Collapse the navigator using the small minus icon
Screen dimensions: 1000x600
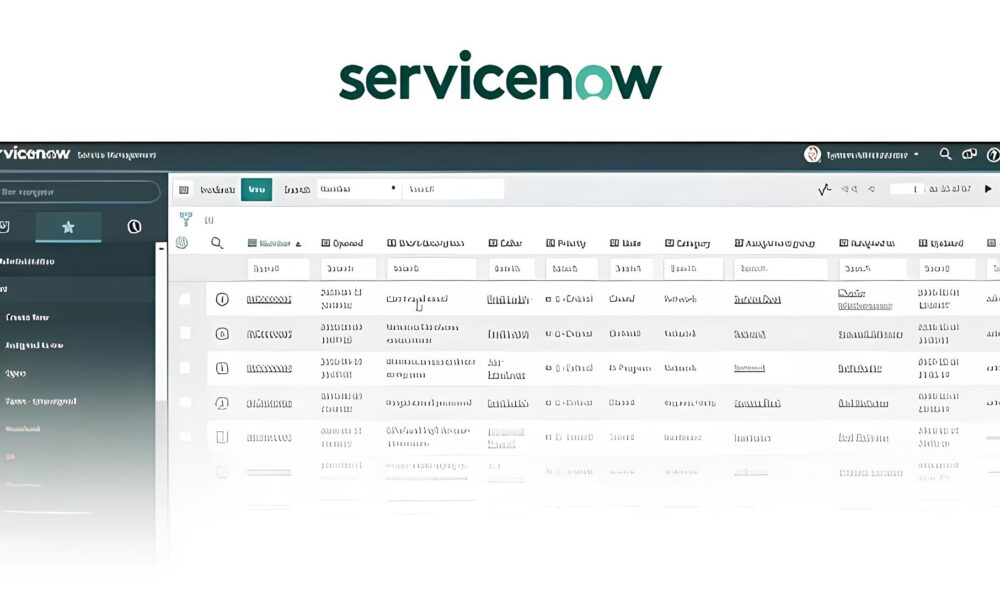tap(161, 249)
